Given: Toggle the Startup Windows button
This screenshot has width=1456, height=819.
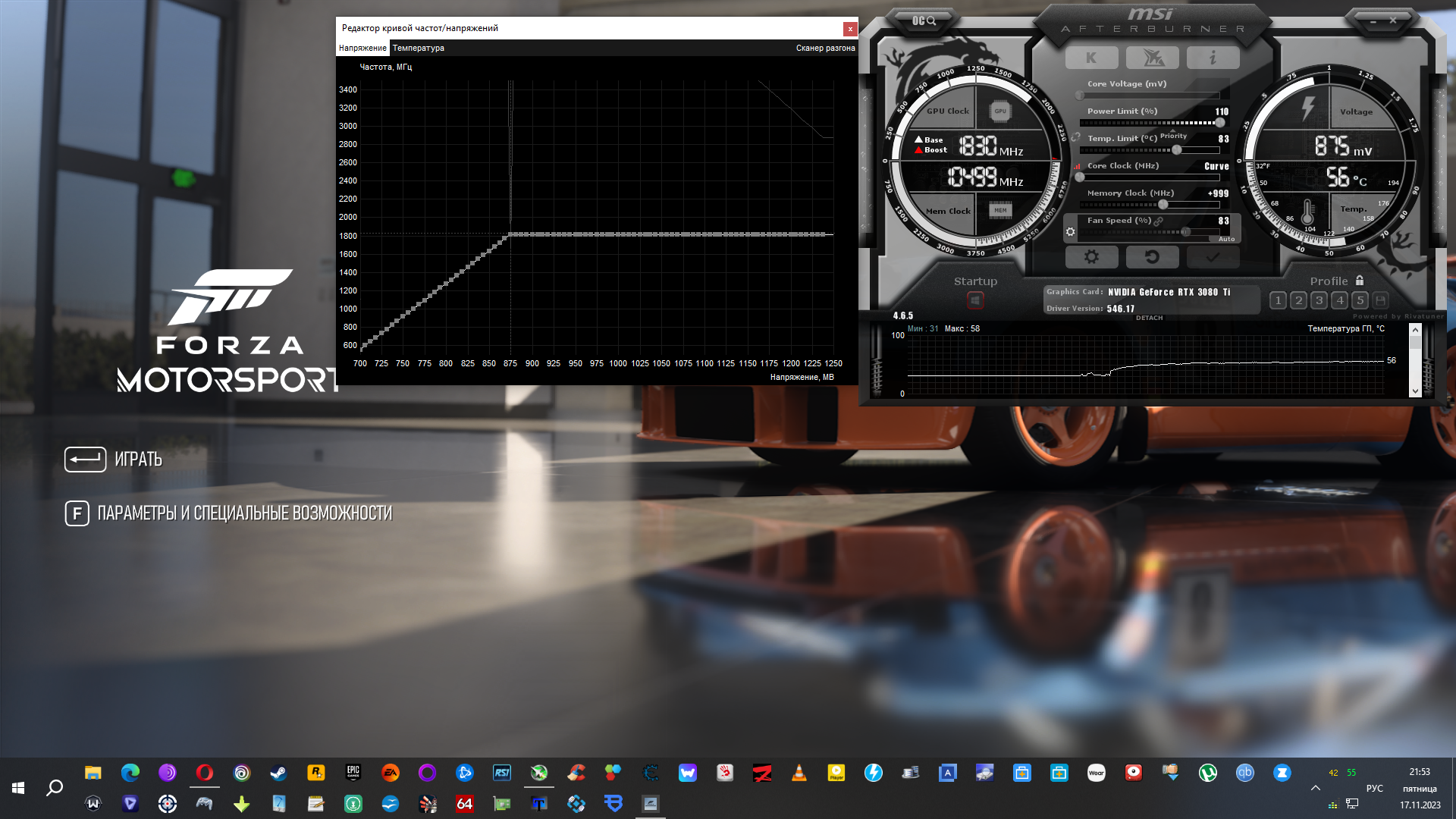Looking at the screenshot, I should click(975, 301).
